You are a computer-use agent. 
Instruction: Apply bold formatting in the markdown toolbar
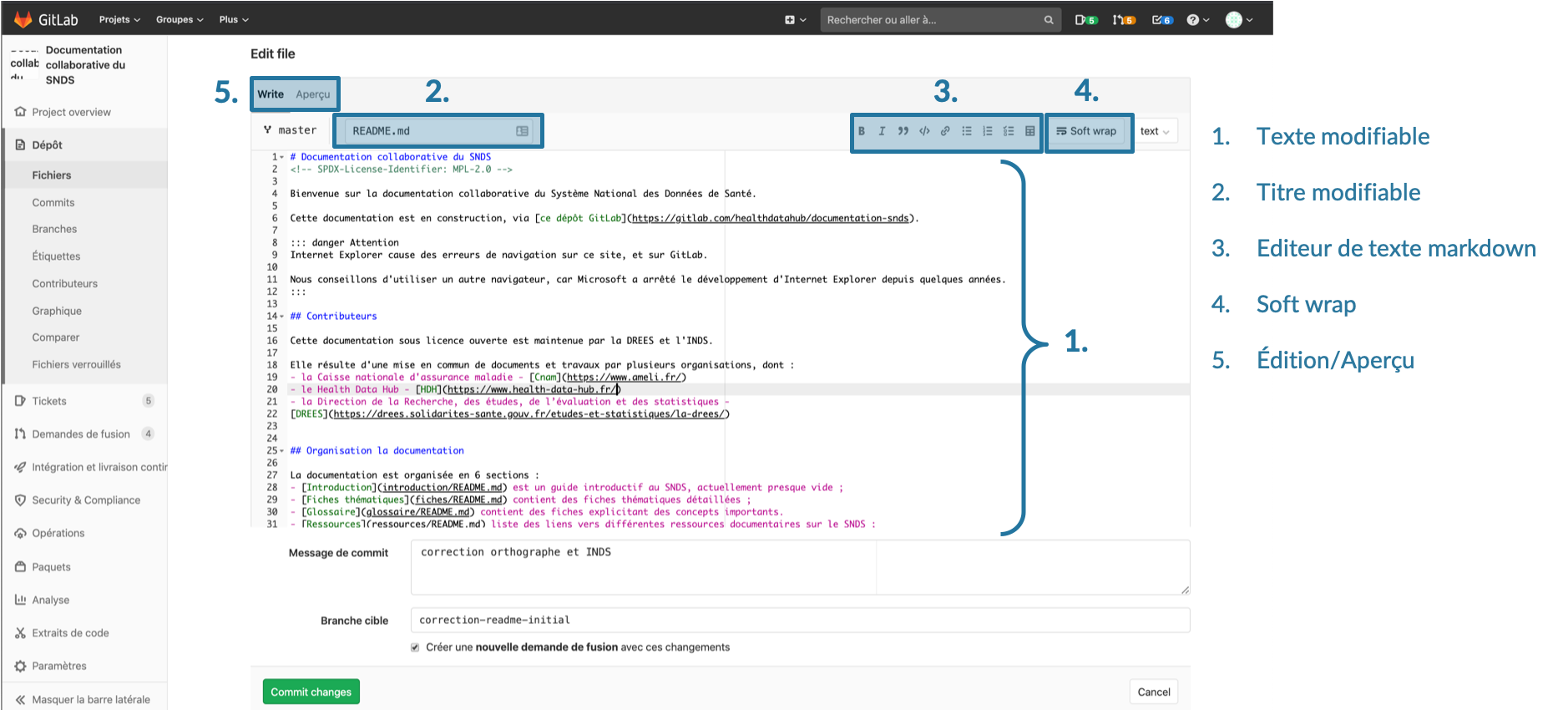861,131
